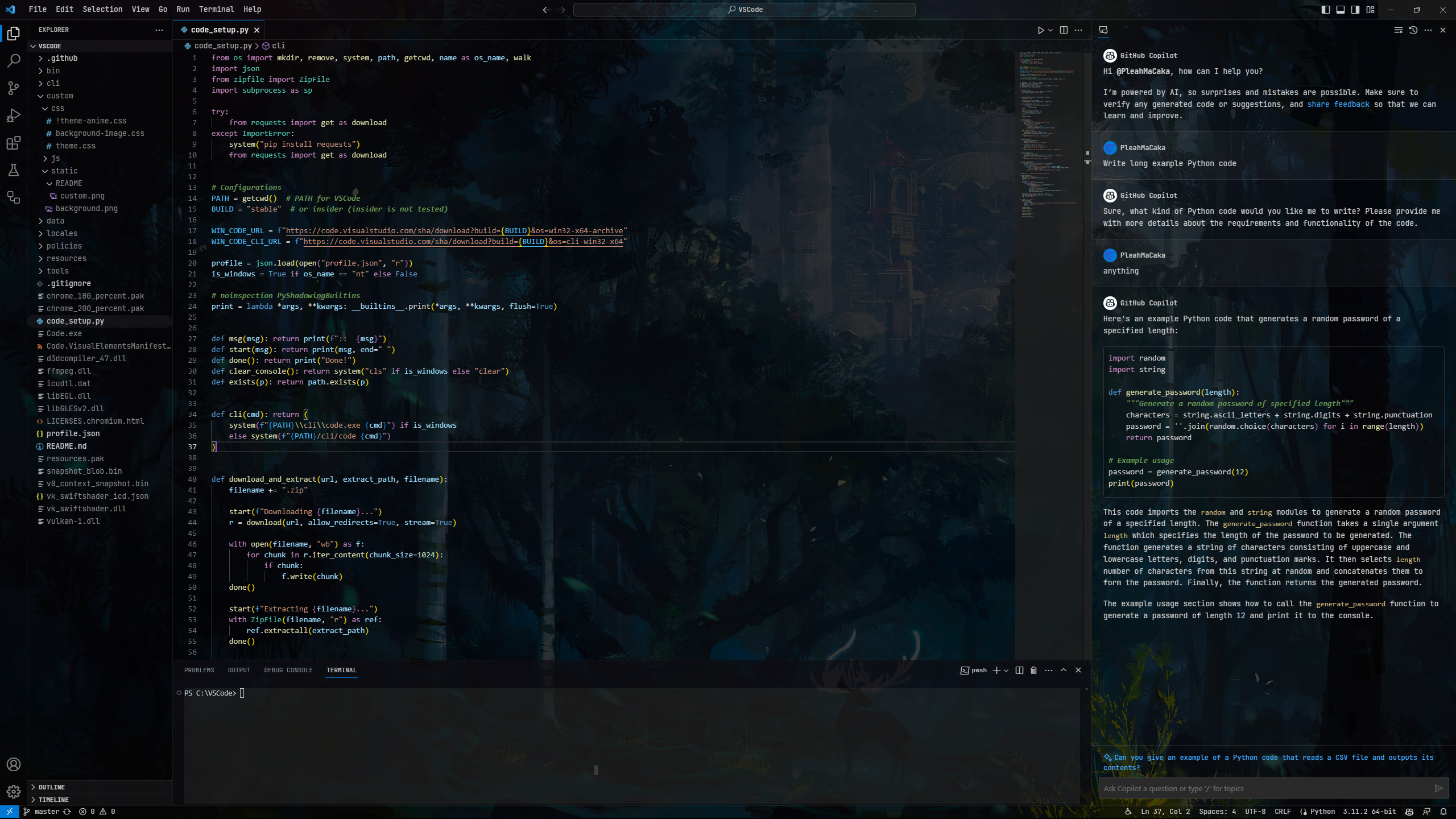Image resolution: width=1456 pixels, height=819 pixels.
Task: Toggle Primary Side Bar layout button
Action: click(x=1326, y=10)
